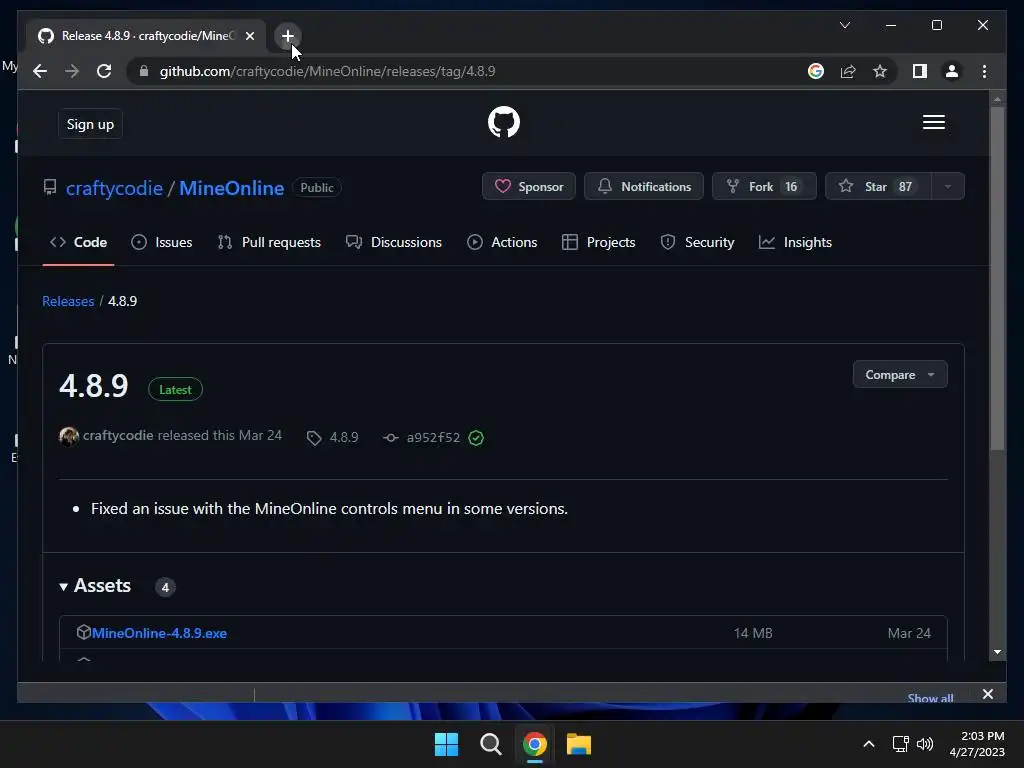Switch to the Issues tab
1024x768 pixels.
tap(161, 242)
